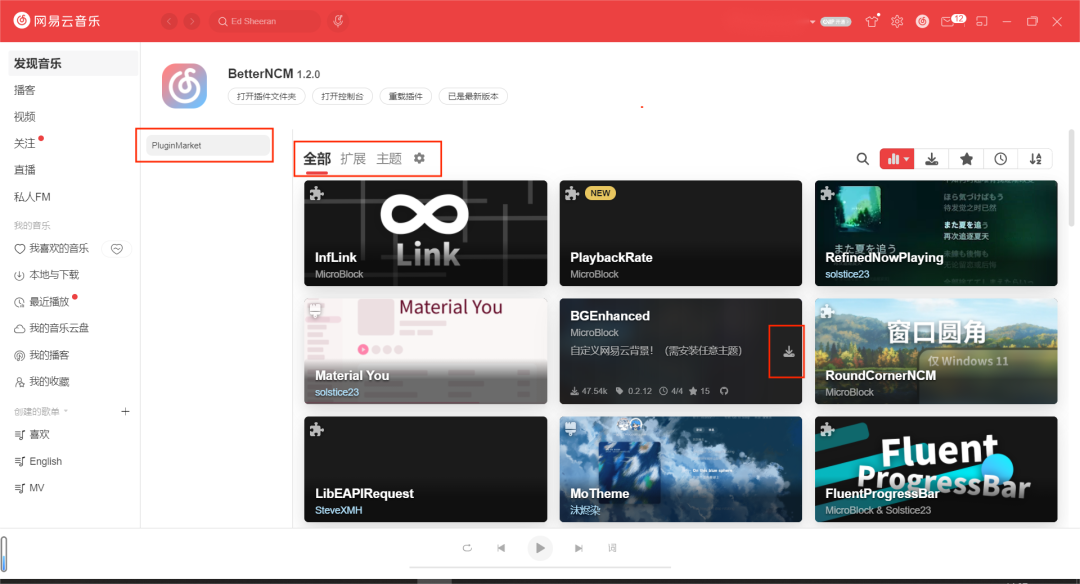Click the download icon on BGEnhanced card

click(789, 351)
